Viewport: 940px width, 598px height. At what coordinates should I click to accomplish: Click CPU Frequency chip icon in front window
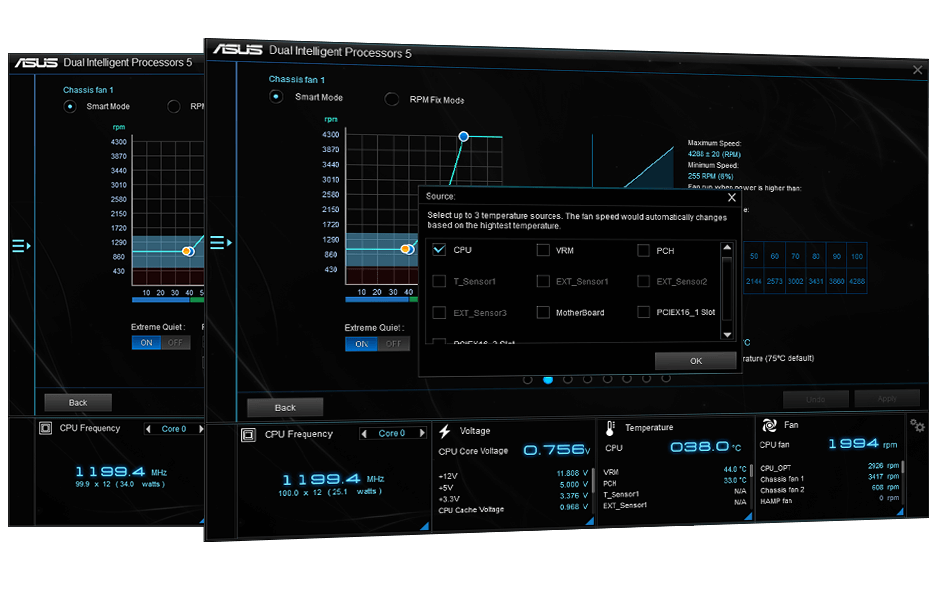[x=248, y=435]
